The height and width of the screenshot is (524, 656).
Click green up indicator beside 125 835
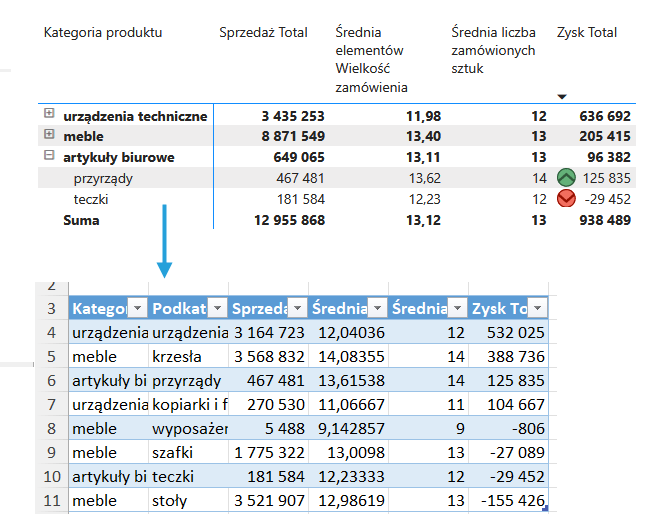(566, 178)
